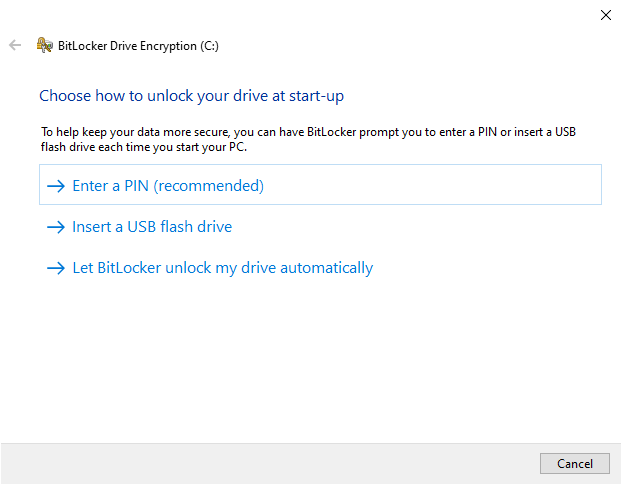Choose Enter a PIN (recommended)
This screenshot has width=622, height=485.
tap(167, 186)
